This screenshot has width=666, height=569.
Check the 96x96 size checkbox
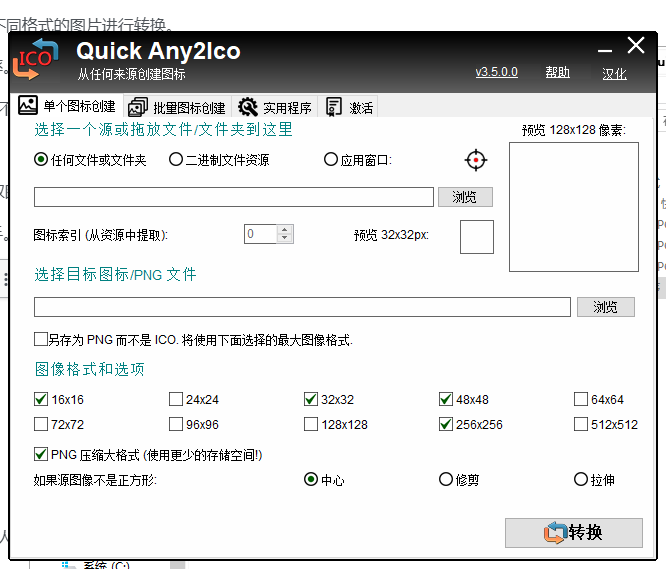175,424
